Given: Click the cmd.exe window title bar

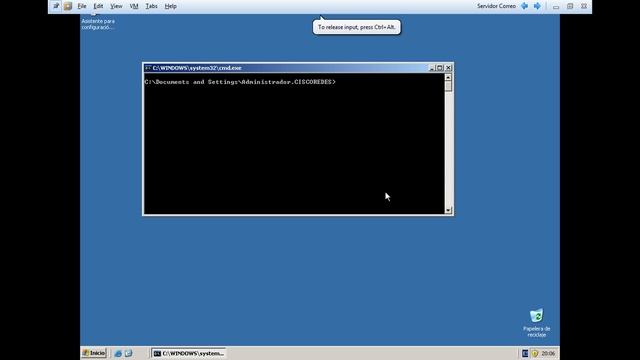Looking at the screenshot, I should click(x=286, y=68).
